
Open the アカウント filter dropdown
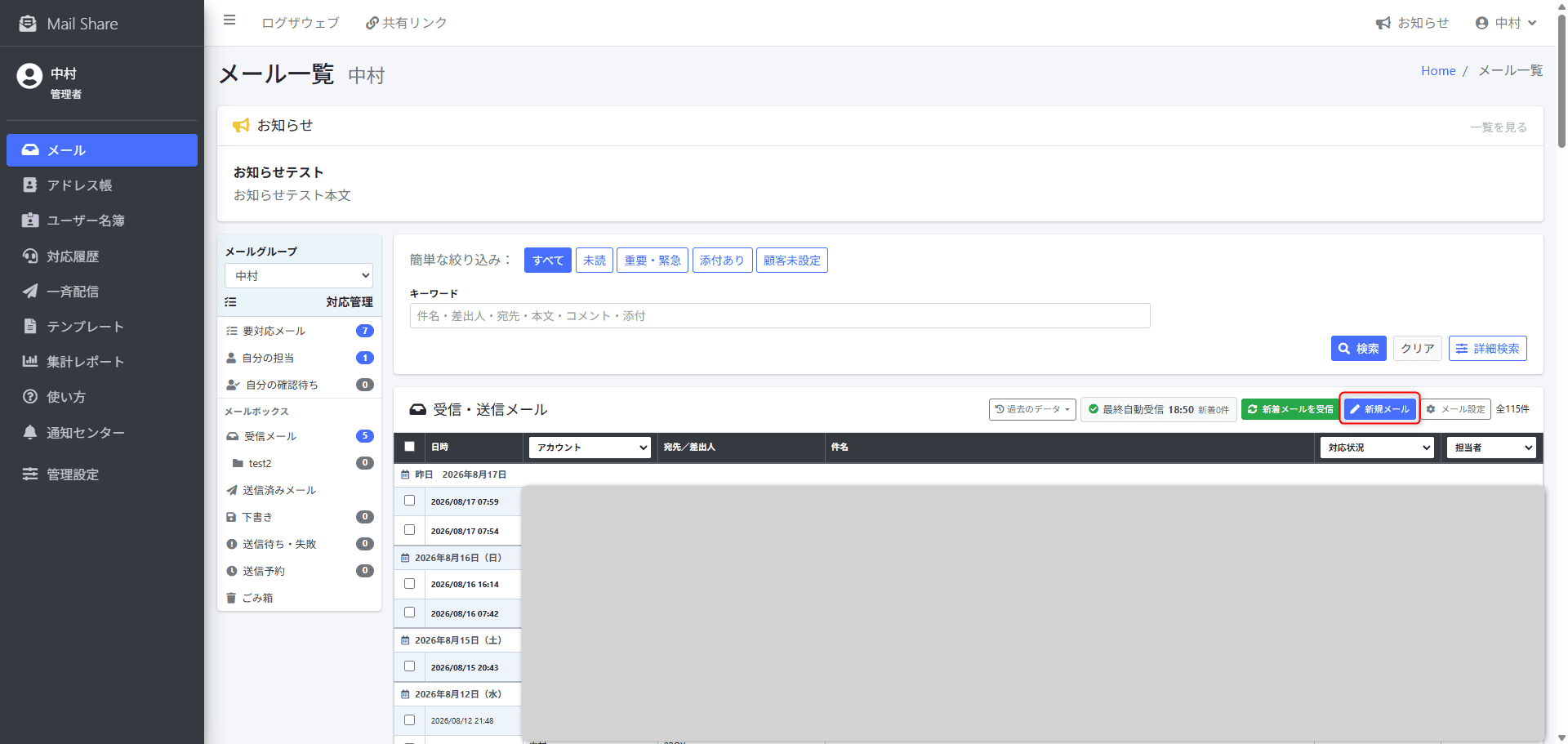pos(590,448)
